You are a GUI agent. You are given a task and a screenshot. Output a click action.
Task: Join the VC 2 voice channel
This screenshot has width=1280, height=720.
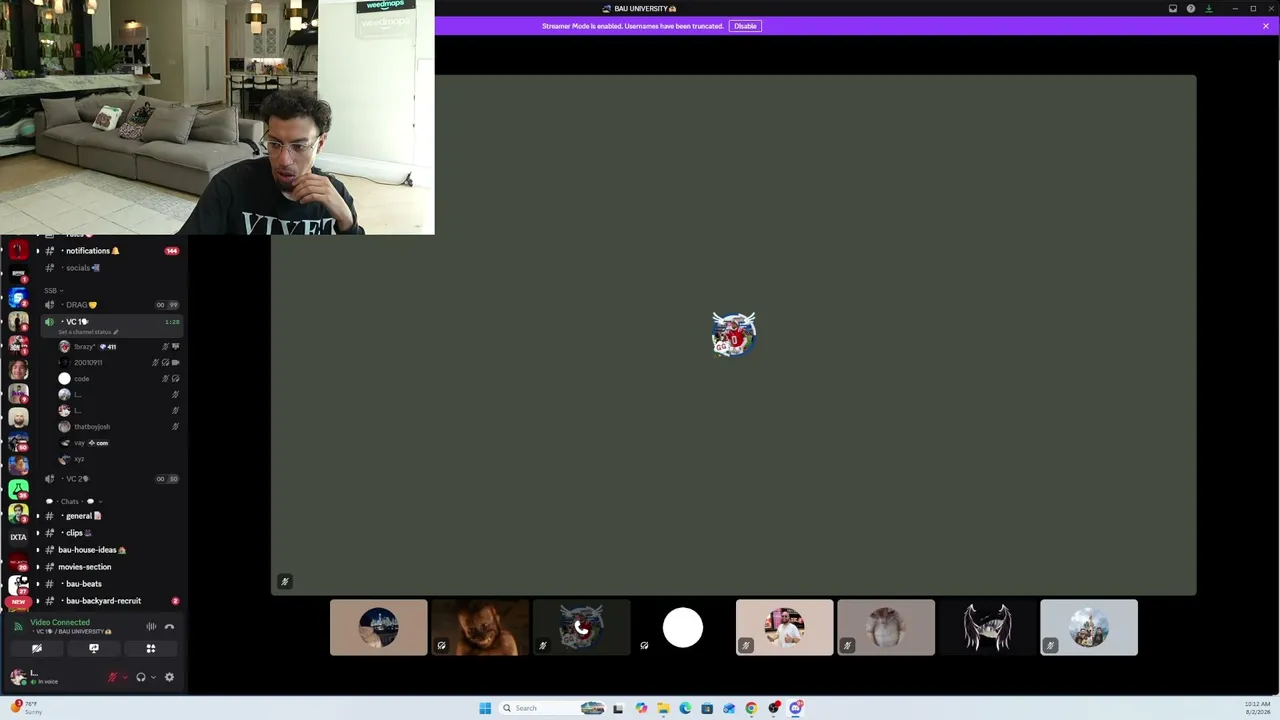coord(110,479)
